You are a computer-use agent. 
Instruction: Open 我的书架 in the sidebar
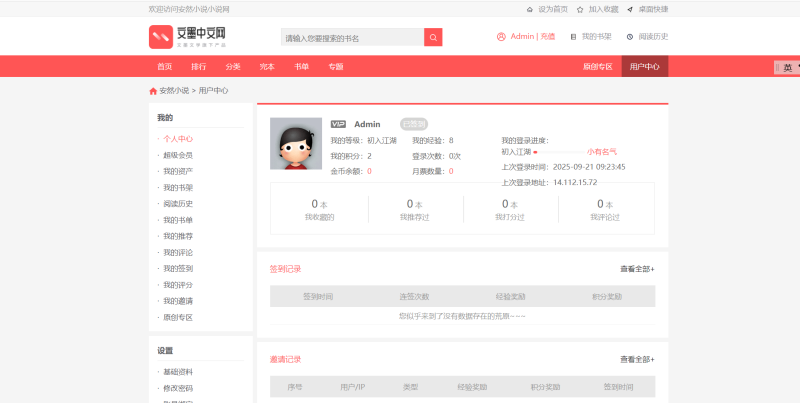tap(178, 188)
